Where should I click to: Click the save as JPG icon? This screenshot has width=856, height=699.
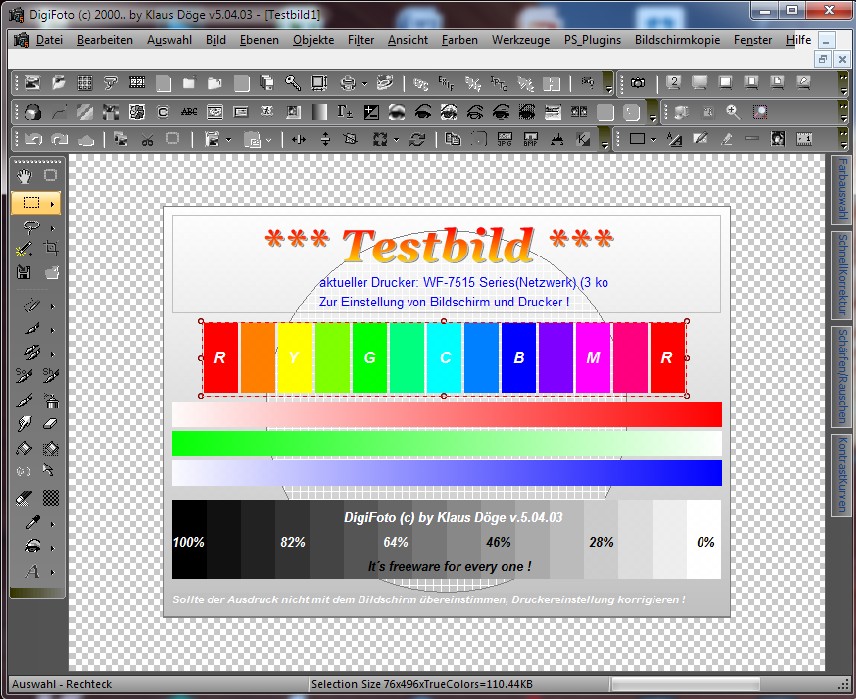pos(505,140)
